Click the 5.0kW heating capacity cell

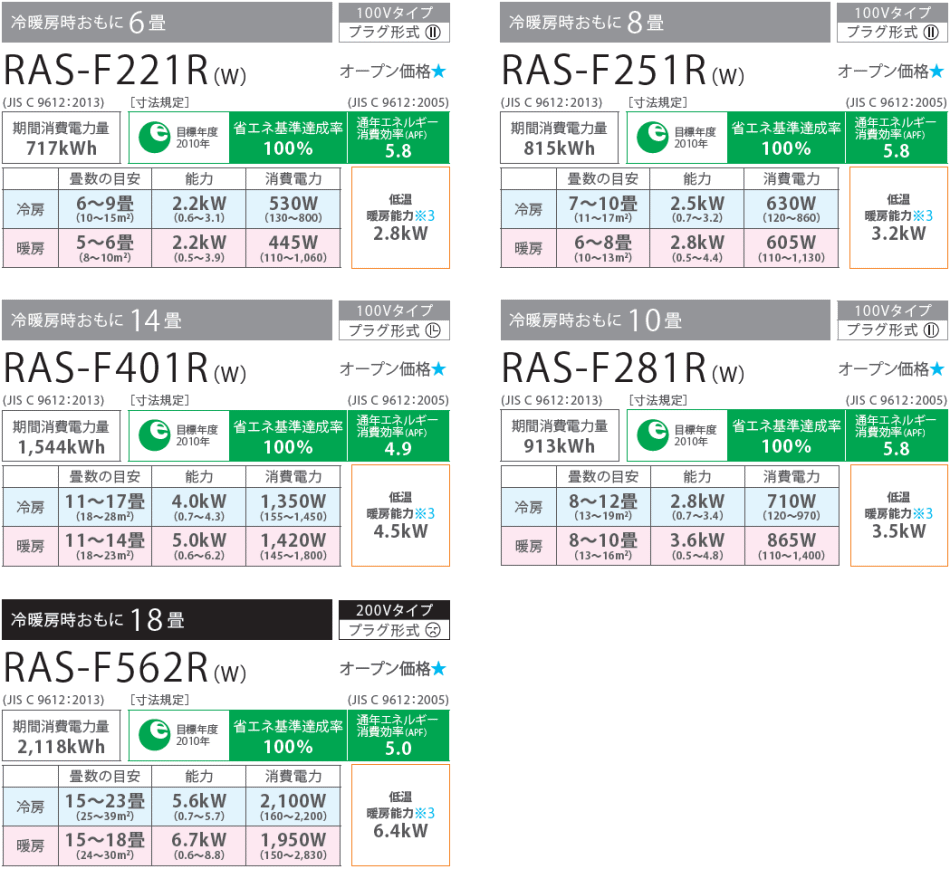point(199,546)
